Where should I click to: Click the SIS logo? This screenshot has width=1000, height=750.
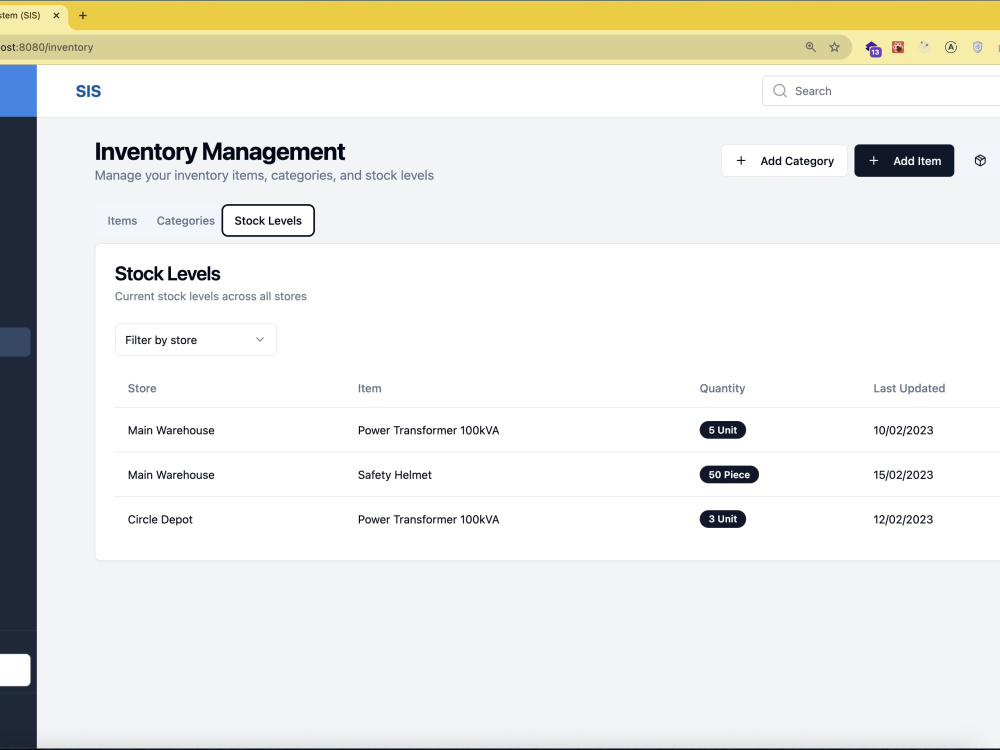(88, 91)
